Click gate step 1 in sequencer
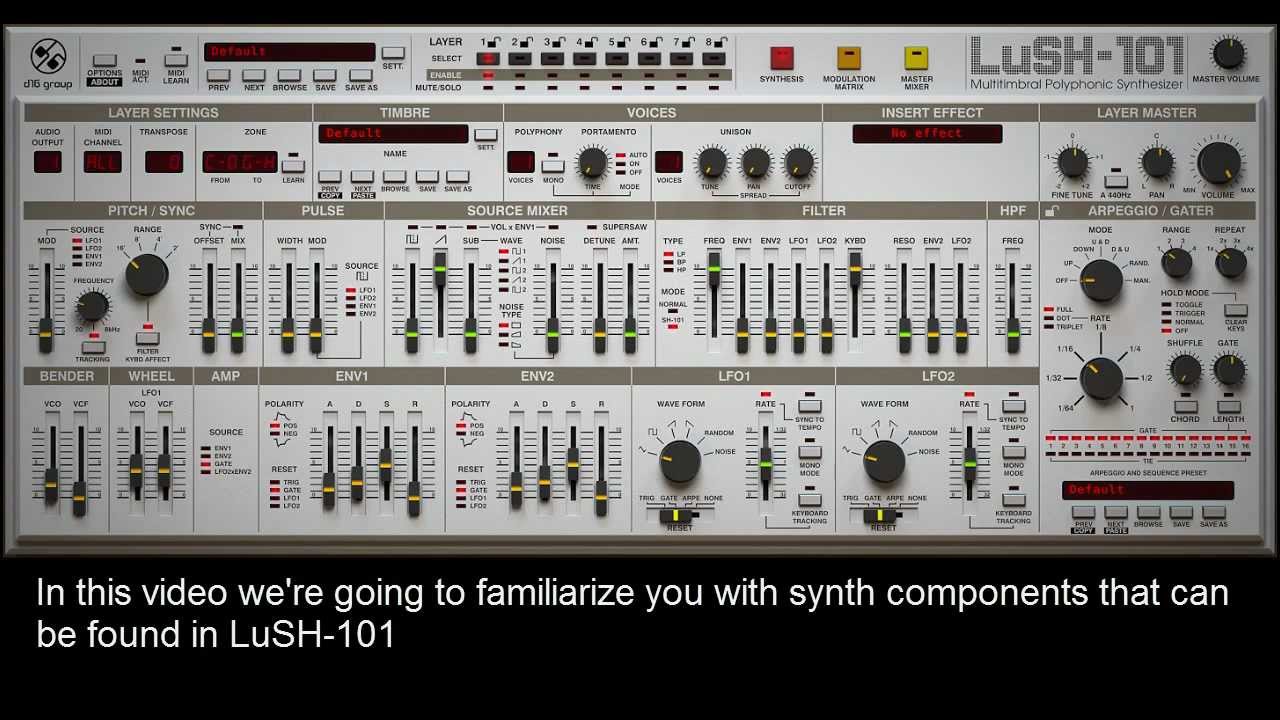The image size is (1280, 720). pos(1052,439)
